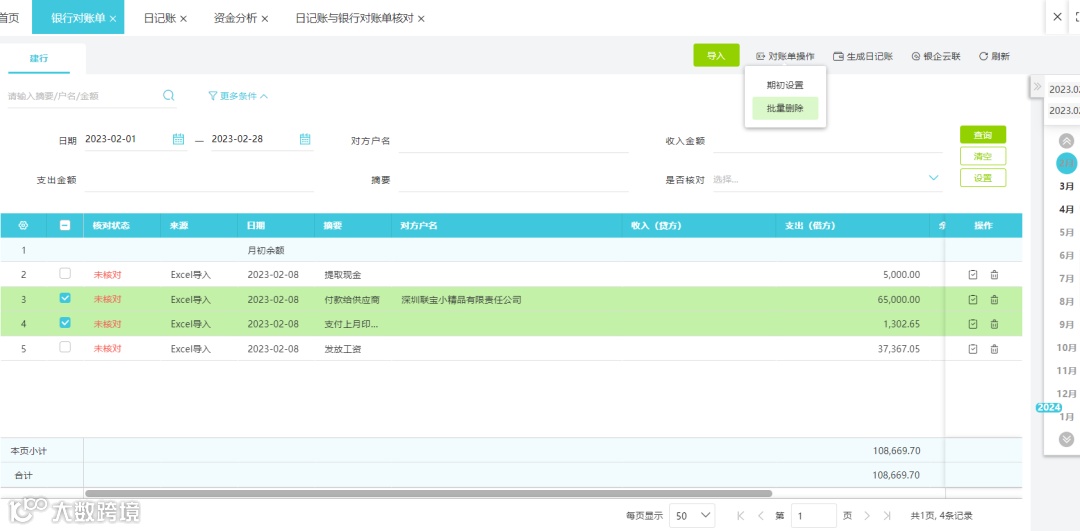Click the horizontal table scrollbar

tap(428, 493)
